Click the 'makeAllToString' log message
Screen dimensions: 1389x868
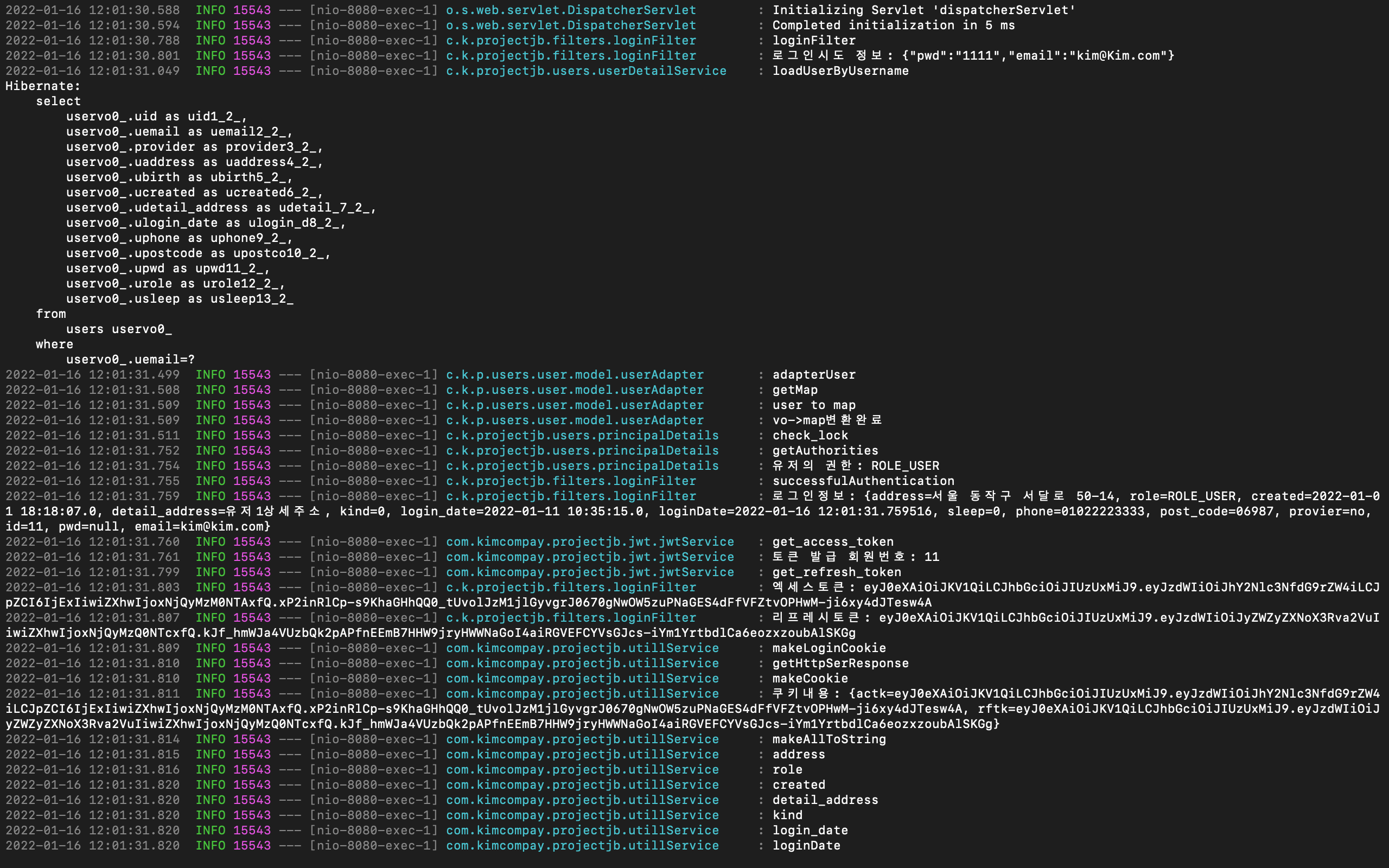point(829,739)
